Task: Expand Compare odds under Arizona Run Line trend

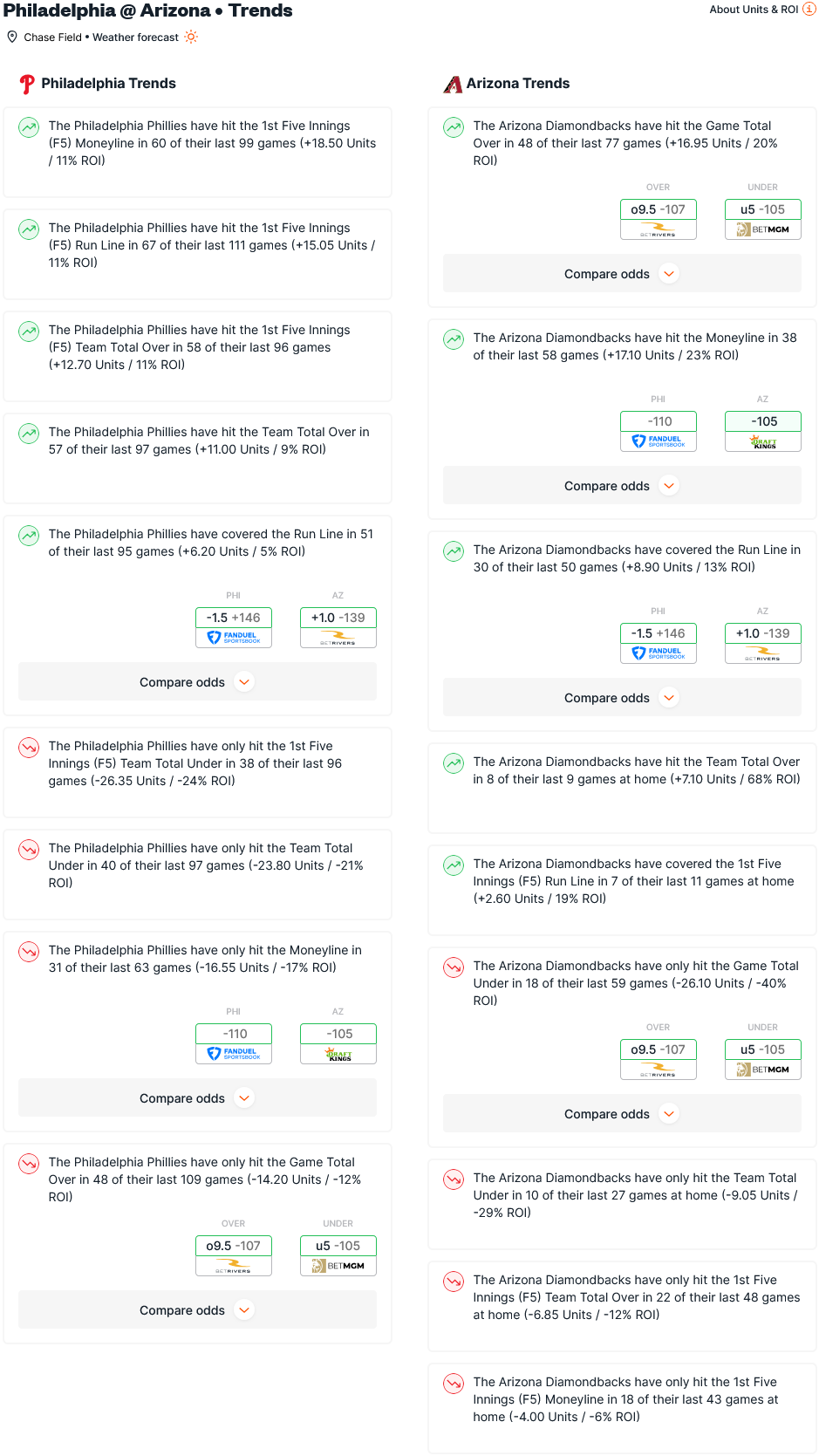Action: tap(622, 698)
